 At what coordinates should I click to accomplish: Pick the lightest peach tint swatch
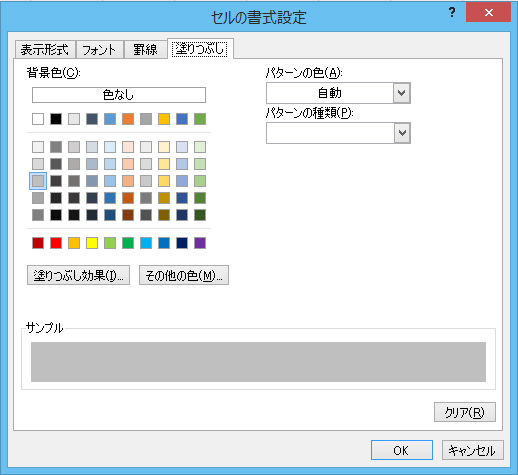[x=128, y=147]
